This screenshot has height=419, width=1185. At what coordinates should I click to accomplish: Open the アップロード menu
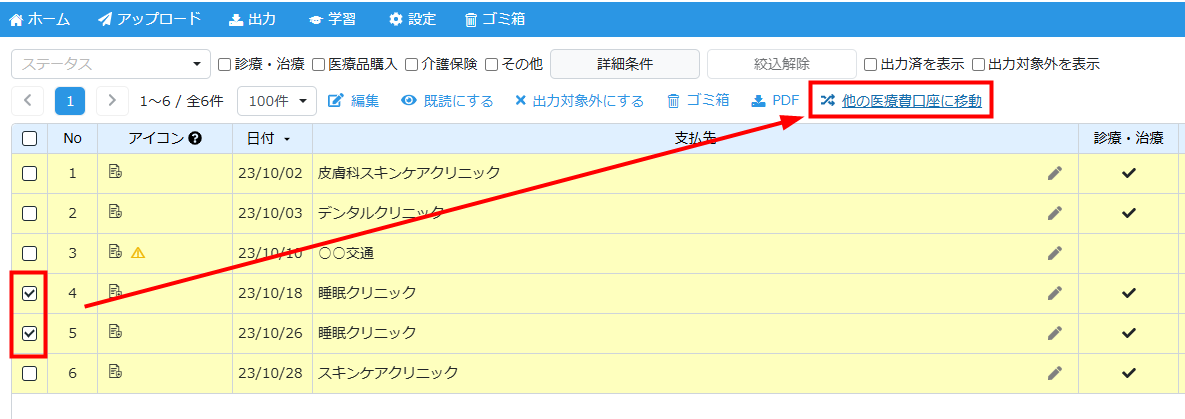pyautogui.click(x=150, y=18)
